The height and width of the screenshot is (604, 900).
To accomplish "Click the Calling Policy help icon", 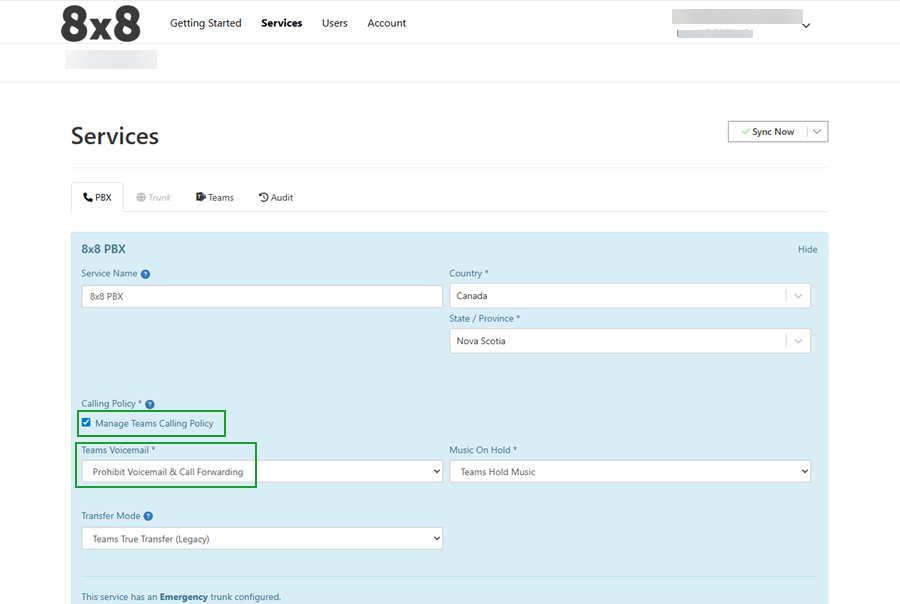I will 150,404.
